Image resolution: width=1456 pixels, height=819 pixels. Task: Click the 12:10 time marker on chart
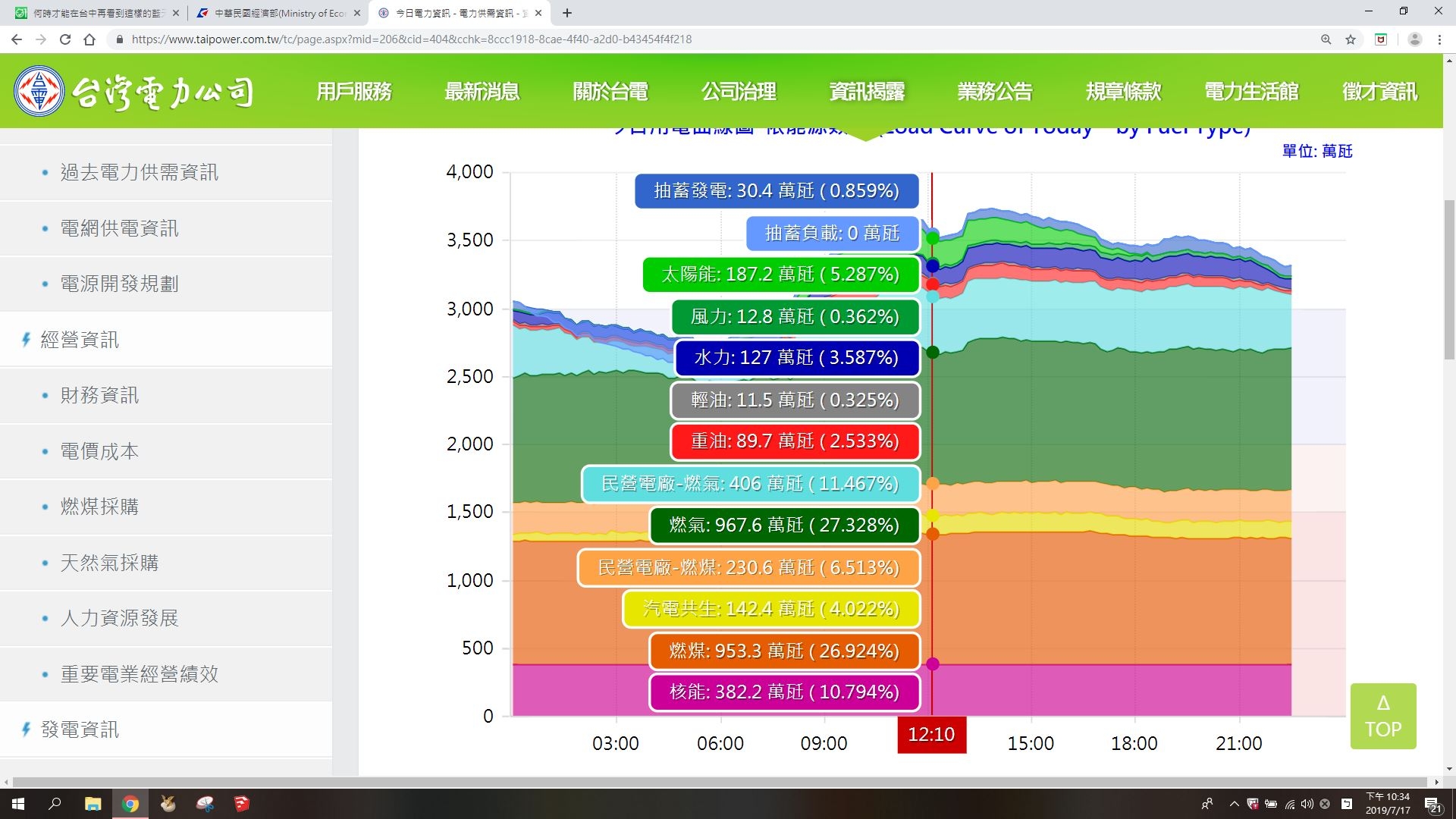point(931,734)
